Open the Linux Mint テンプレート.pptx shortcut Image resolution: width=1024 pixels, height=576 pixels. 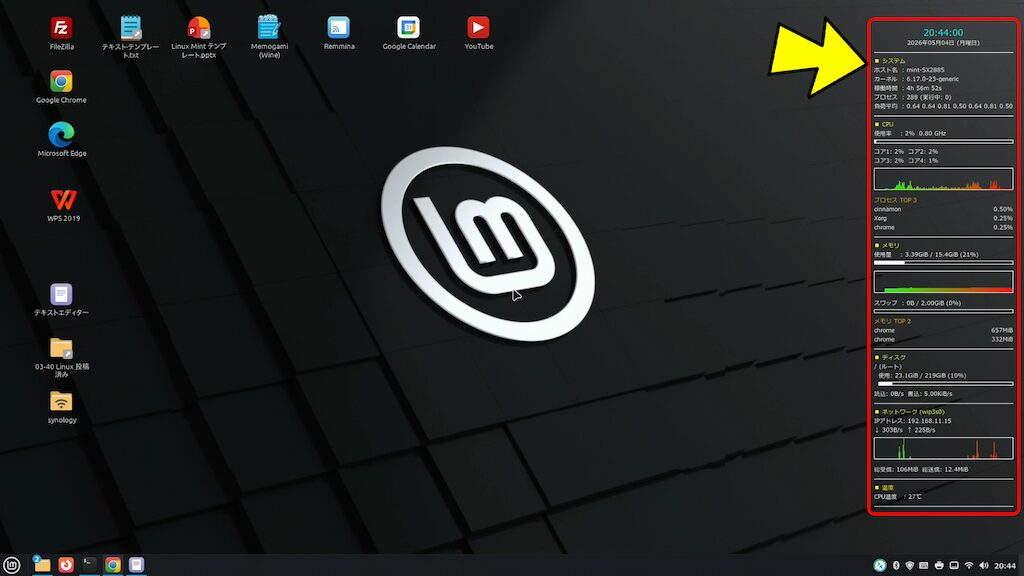[199, 37]
